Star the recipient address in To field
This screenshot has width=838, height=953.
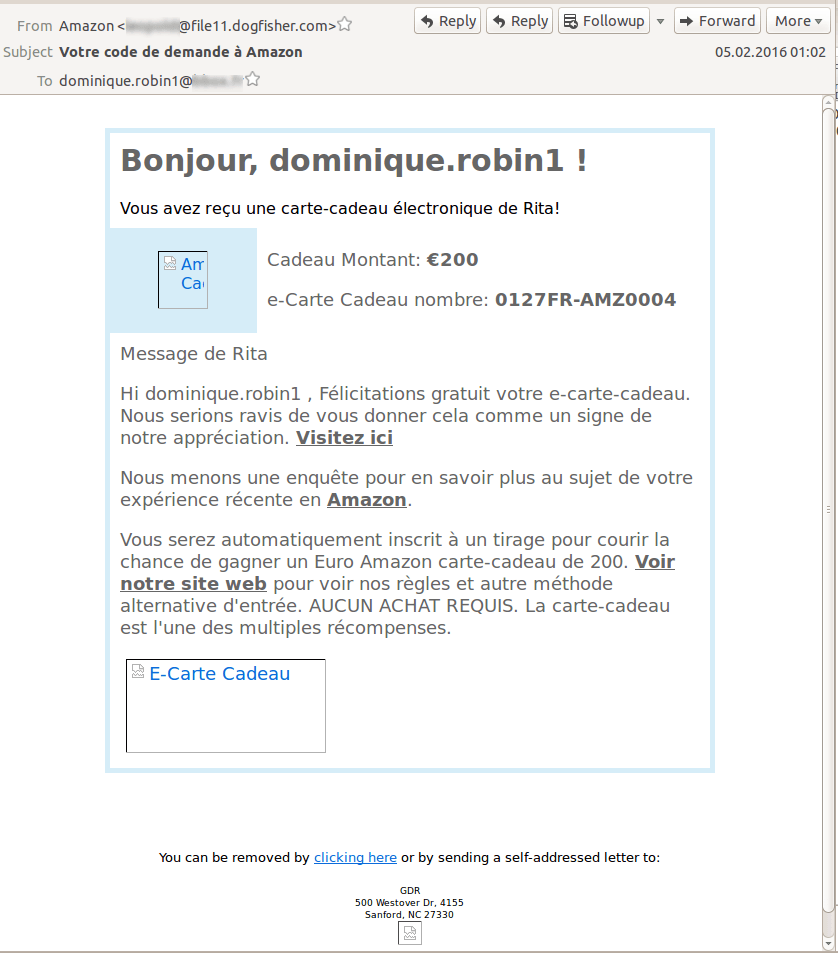(253, 79)
